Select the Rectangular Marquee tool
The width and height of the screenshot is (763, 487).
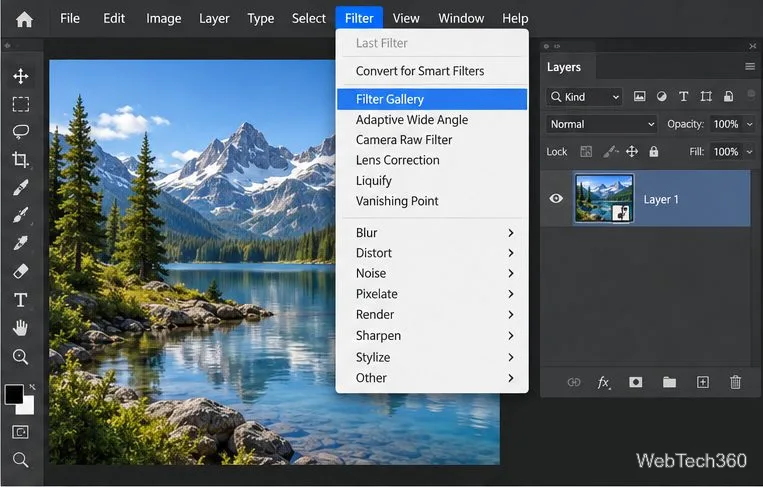(x=20, y=104)
